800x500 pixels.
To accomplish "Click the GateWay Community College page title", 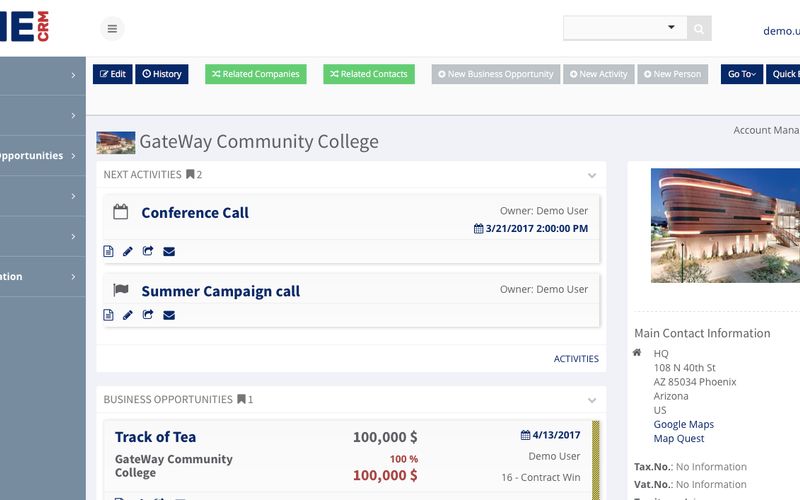I will (259, 142).
